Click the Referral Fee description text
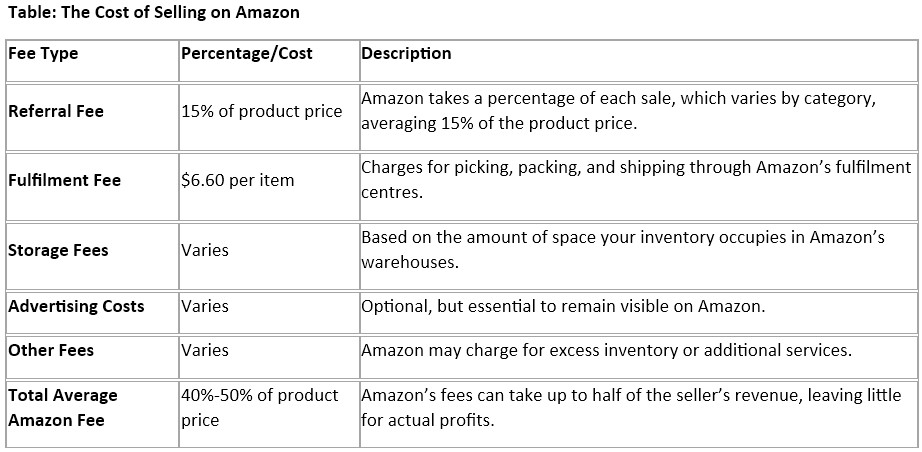The width and height of the screenshot is (922, 452). [x=618, y=111]
